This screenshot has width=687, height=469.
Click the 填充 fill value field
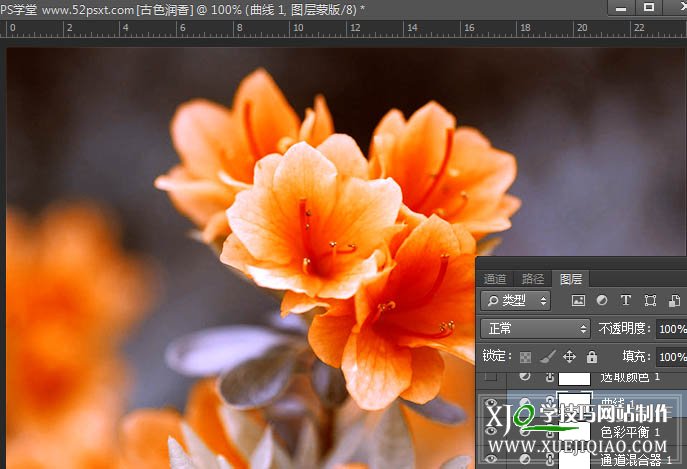(670, 356)
